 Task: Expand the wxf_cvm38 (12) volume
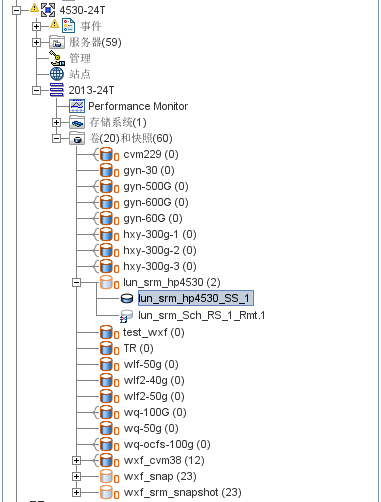[x=76, y=460]
